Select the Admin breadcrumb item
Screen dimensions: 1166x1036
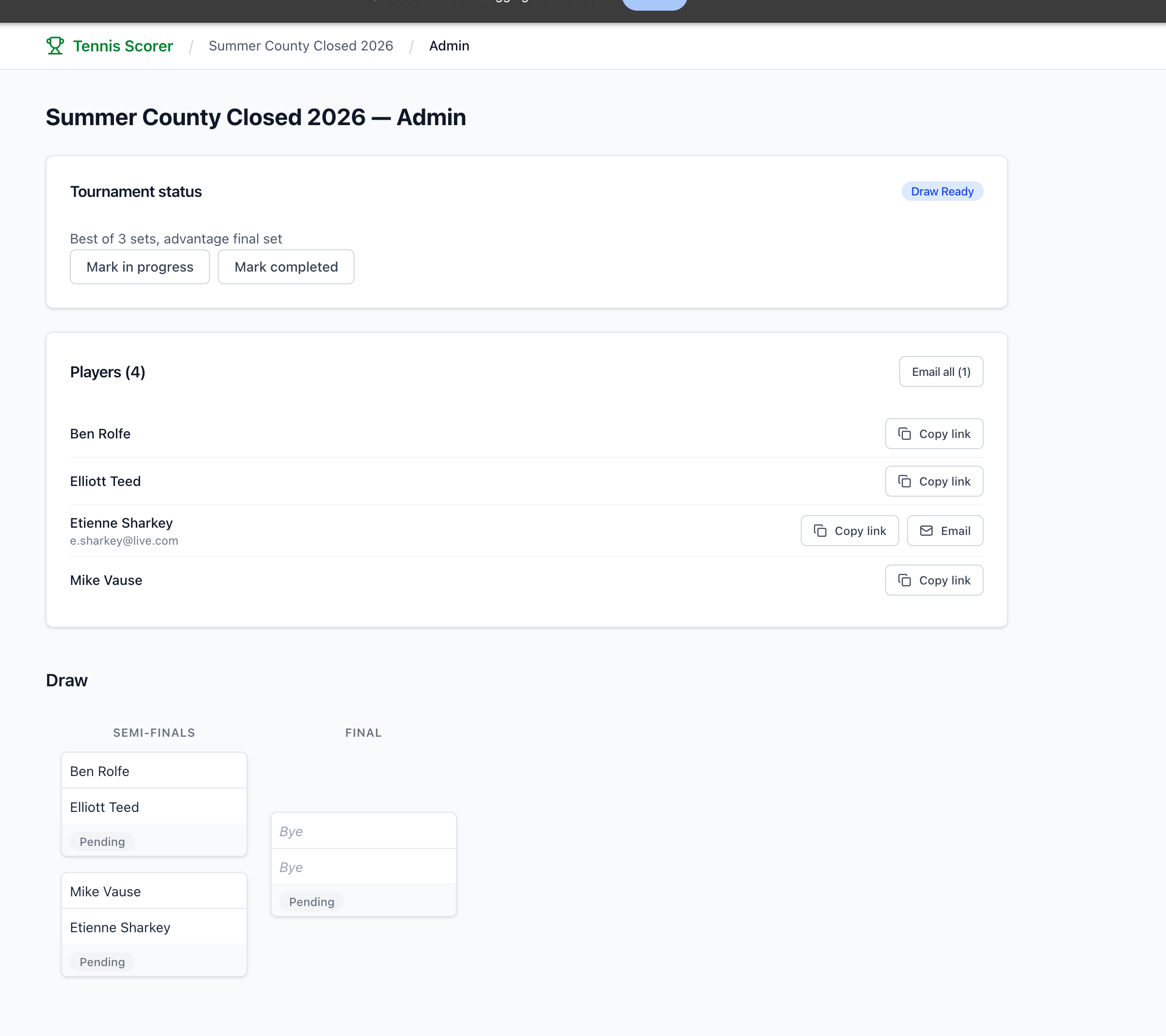pyautogui.click(x=449, y=46)
